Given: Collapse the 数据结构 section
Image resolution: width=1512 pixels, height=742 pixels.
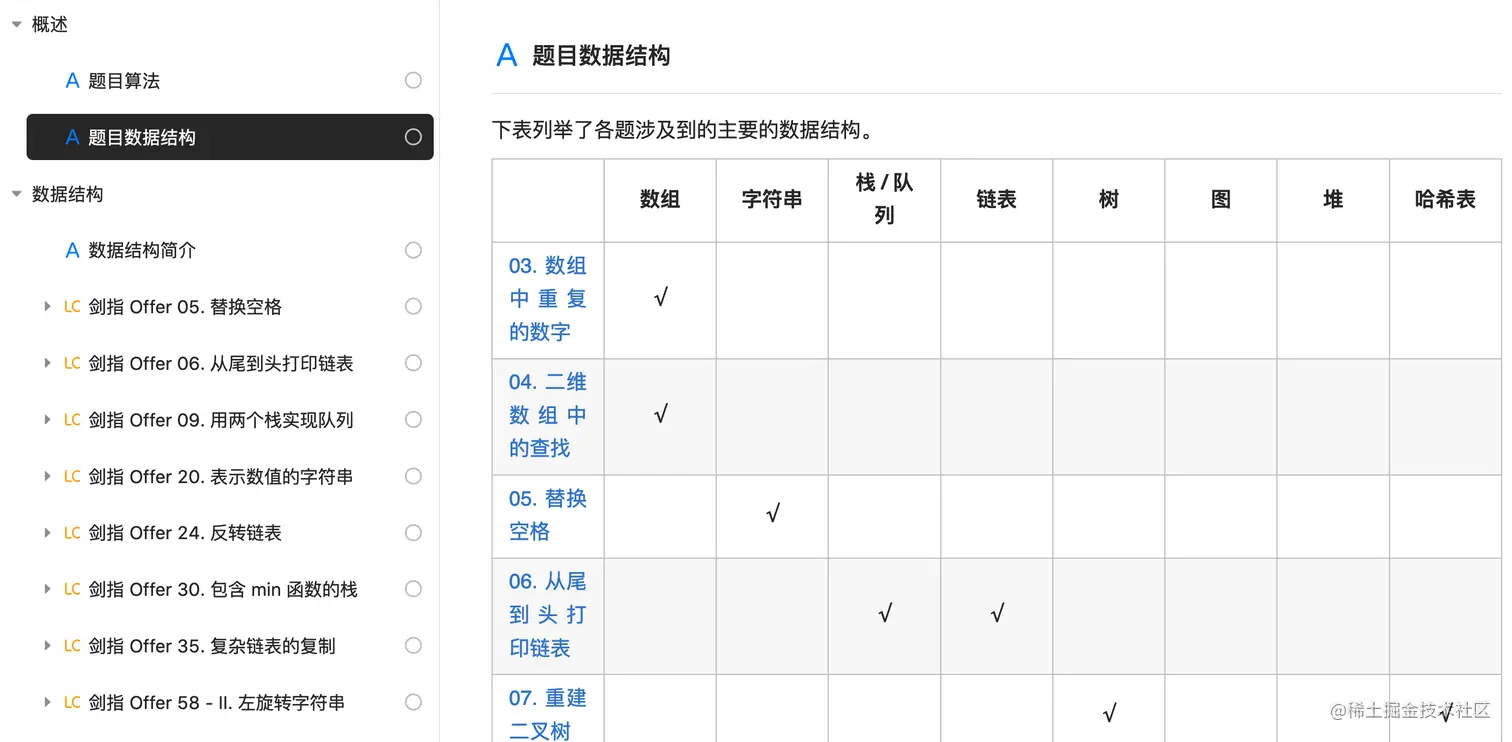Looking at the screenshot, I should coord(15,194).
